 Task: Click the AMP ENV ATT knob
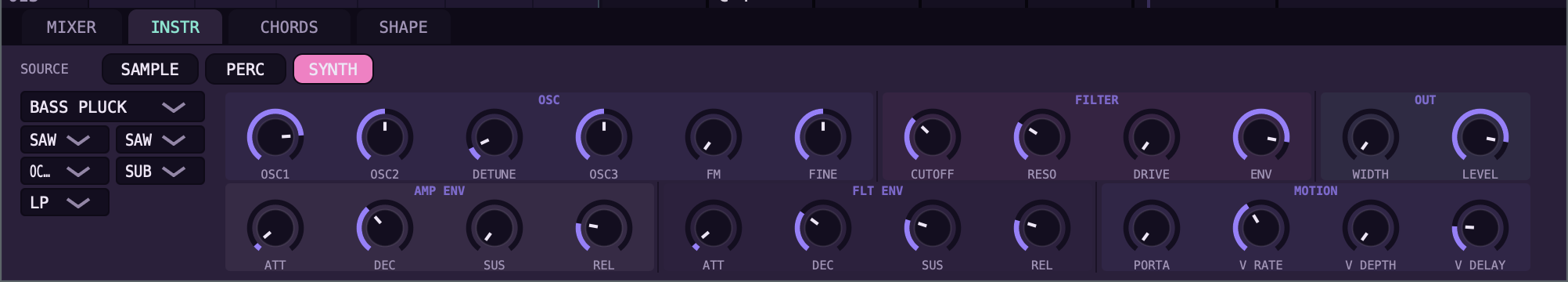(275, 228)
